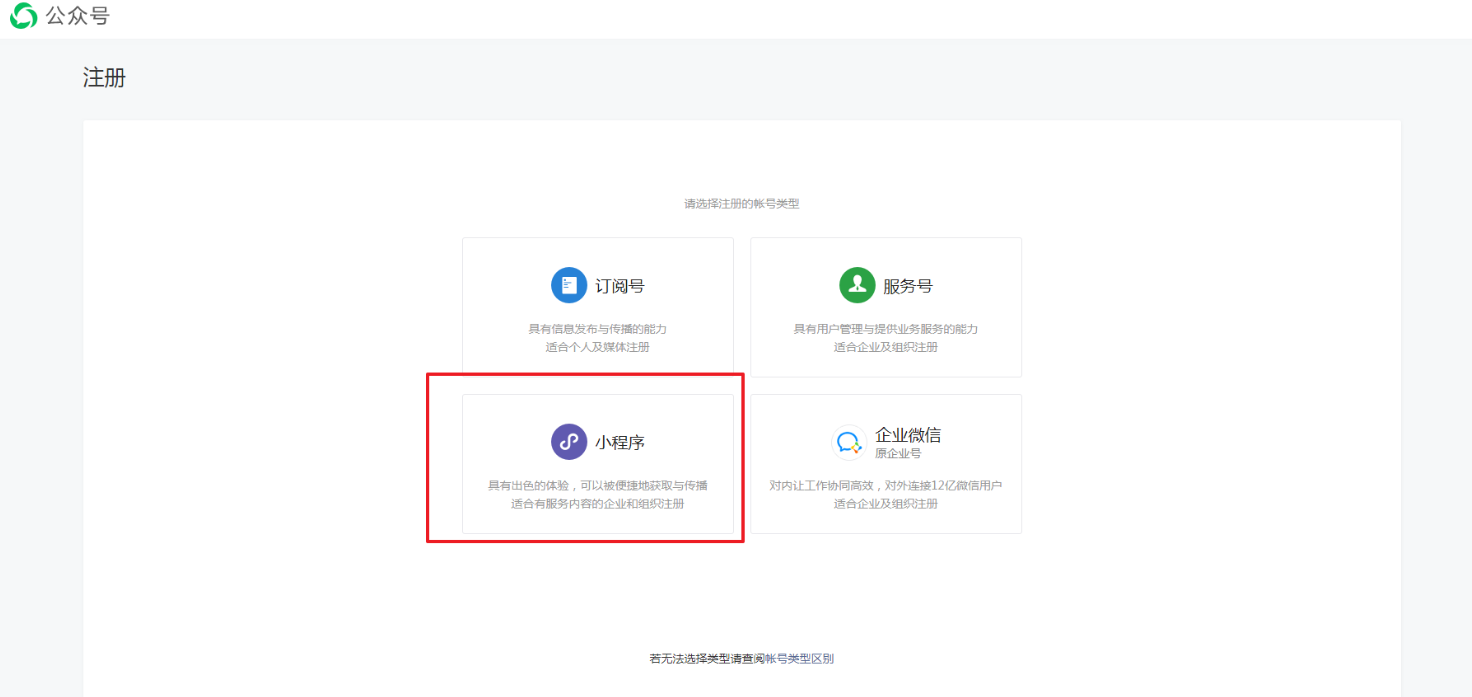
Task: Click the text 具有出色的体验，可以被便捷地获取与传播
Action: (598, 485)
